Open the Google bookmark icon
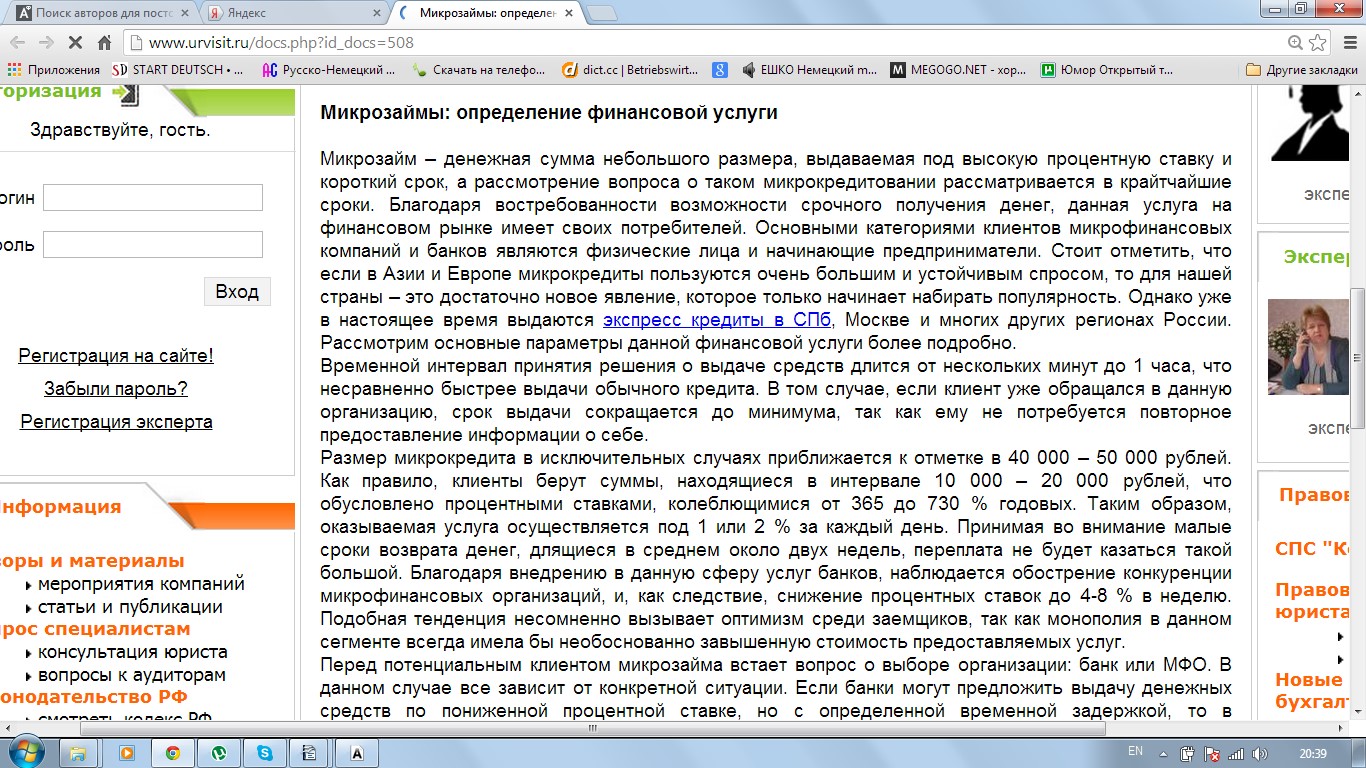1366x768 pixels. click(719, 70)
